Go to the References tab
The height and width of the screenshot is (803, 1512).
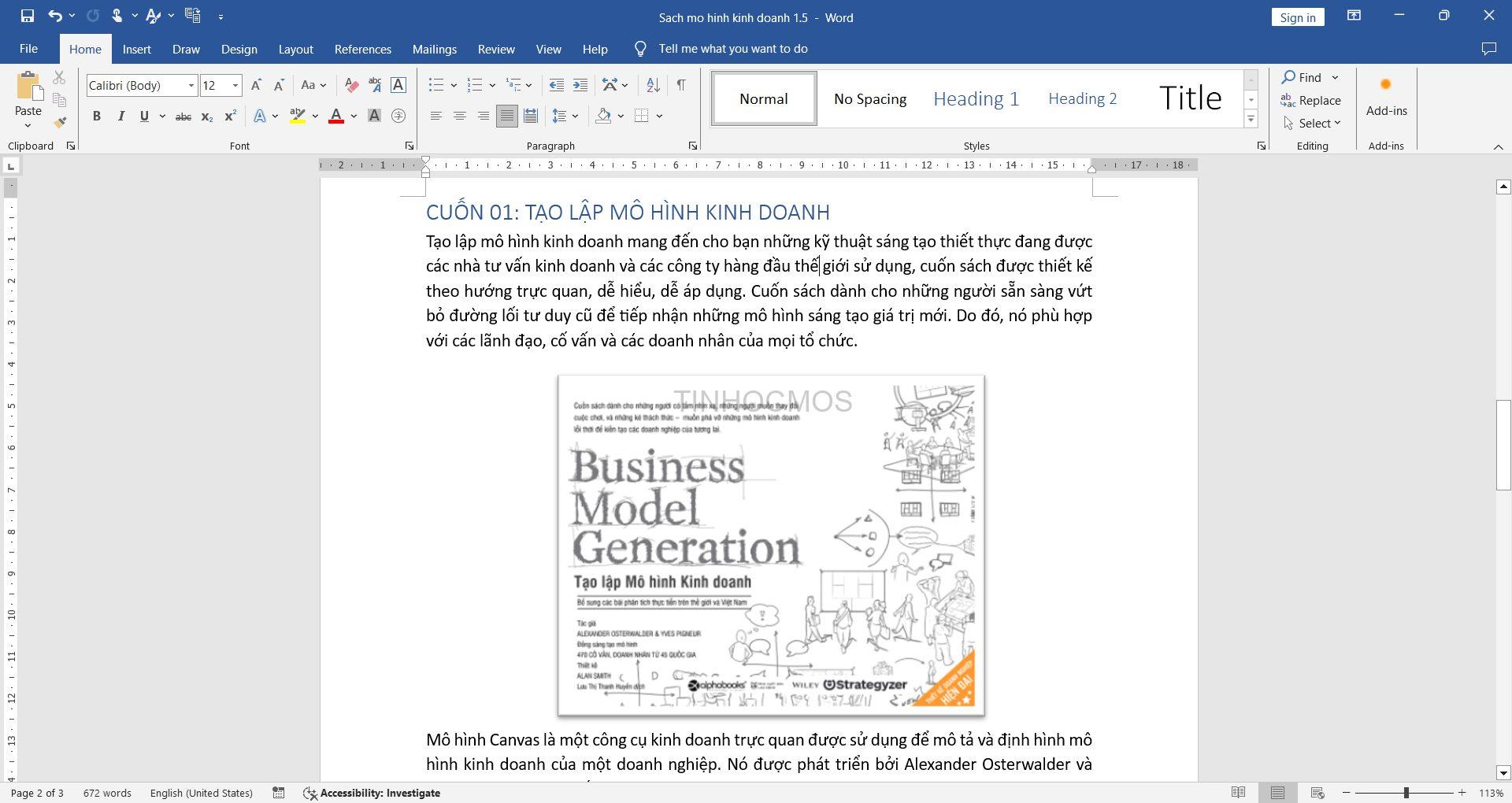(x=362, y=49)
